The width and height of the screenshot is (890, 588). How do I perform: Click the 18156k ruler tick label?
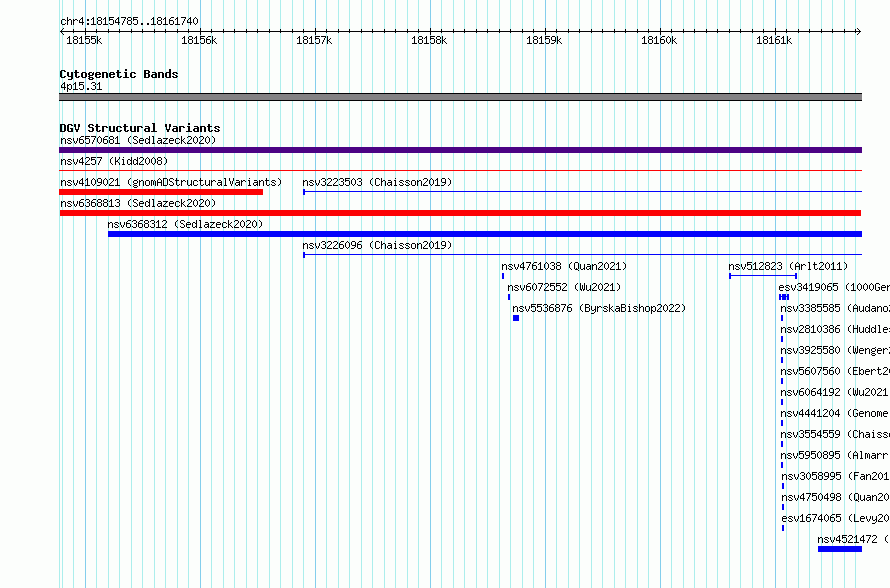tap(199, 40)
